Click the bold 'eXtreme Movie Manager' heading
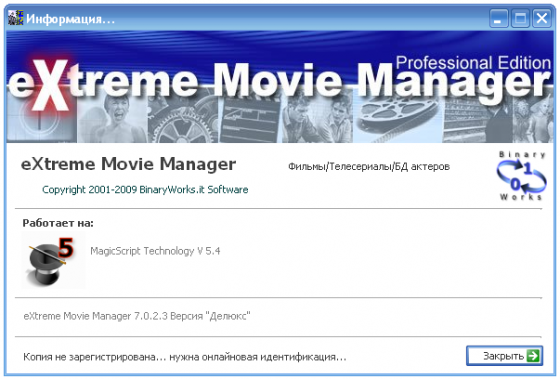 [128, 164]
